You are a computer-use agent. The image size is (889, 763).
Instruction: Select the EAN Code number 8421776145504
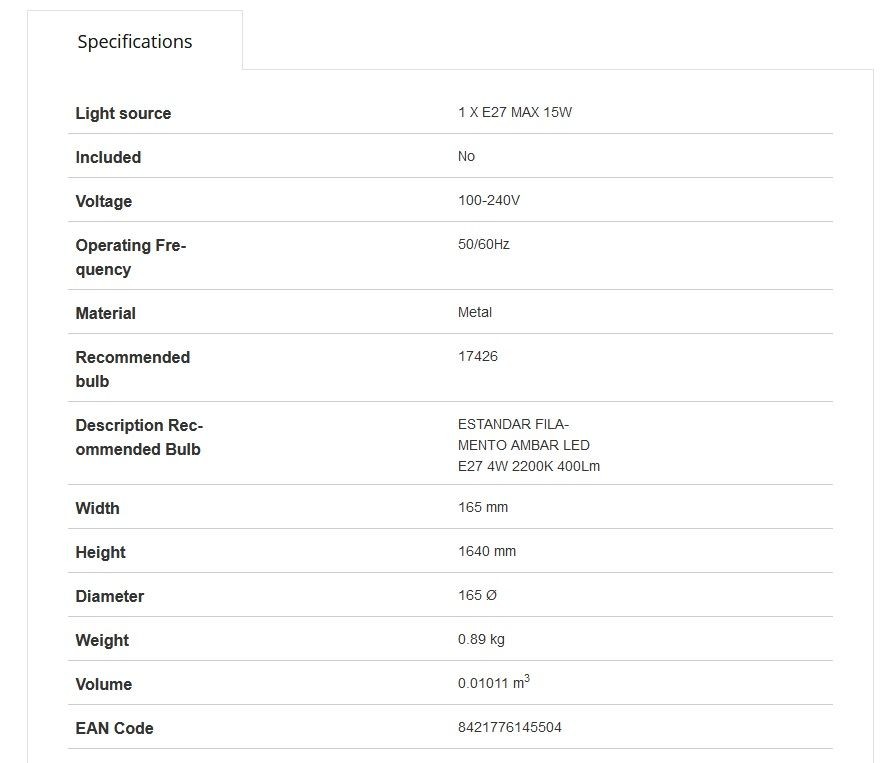[x=509, y=727]
